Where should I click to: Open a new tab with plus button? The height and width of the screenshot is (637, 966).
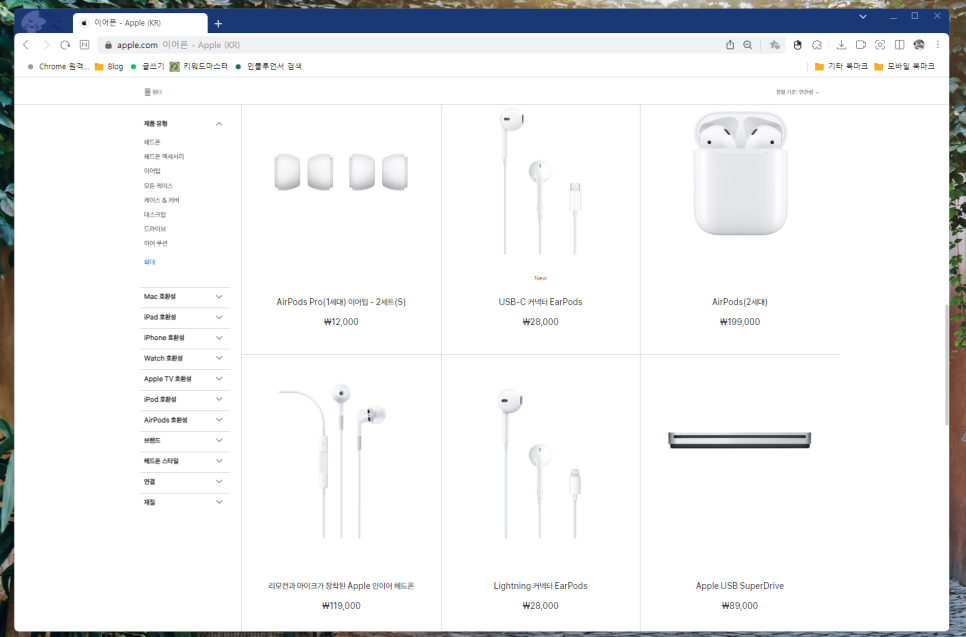[x=218, y=23]
